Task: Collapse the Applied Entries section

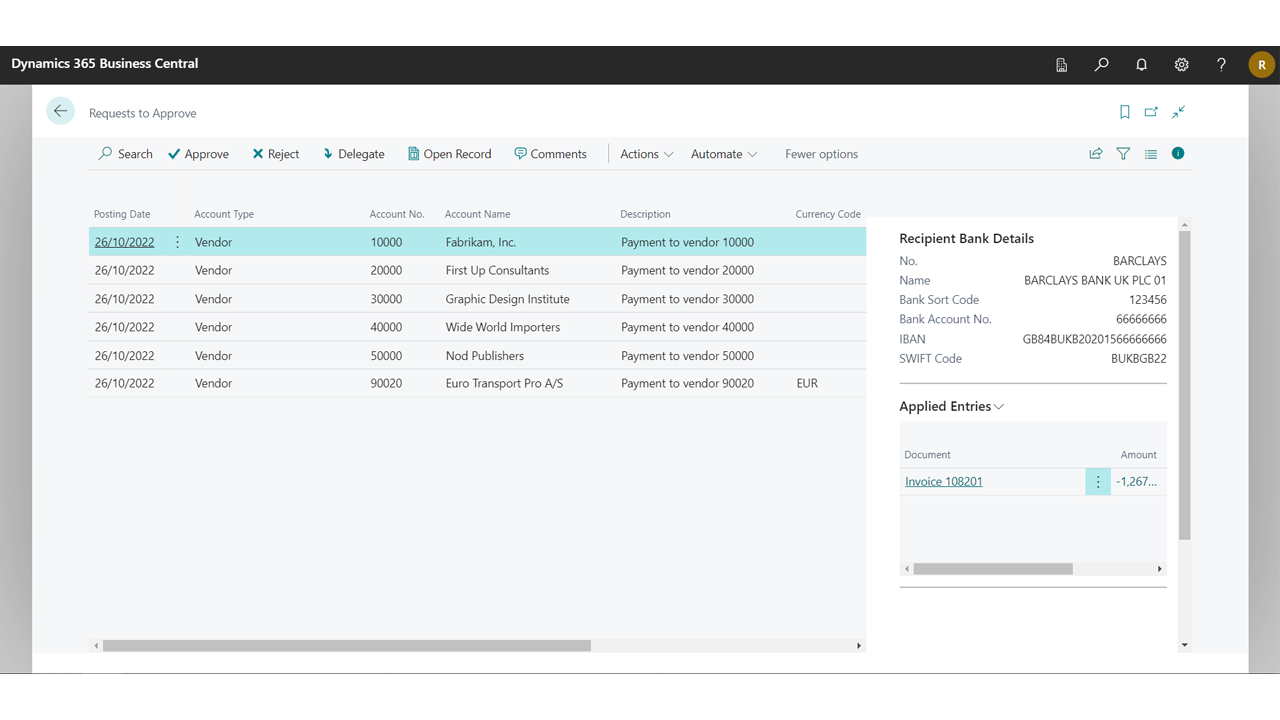Action: 951,406
